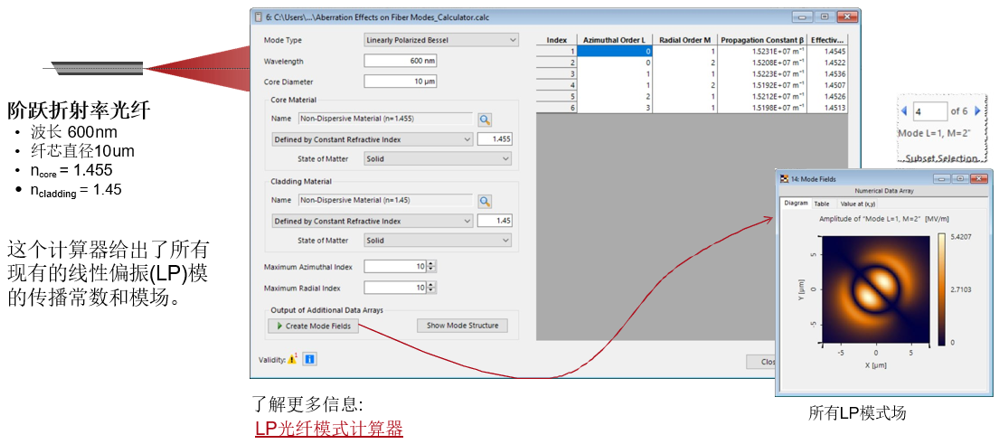
Task: Click the effective index cell 1.4513
Action: 827,108
